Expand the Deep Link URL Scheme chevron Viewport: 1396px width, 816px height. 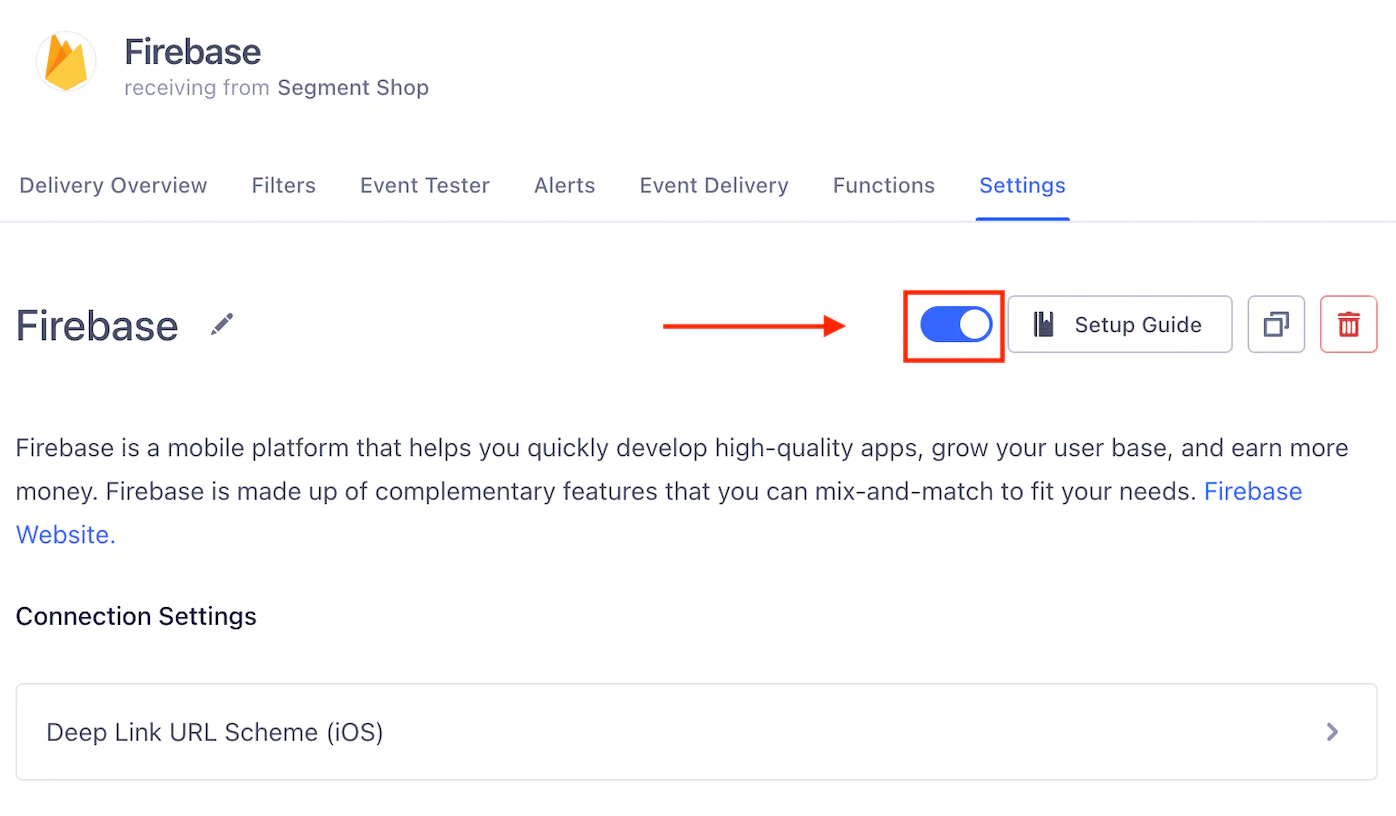1332,732
